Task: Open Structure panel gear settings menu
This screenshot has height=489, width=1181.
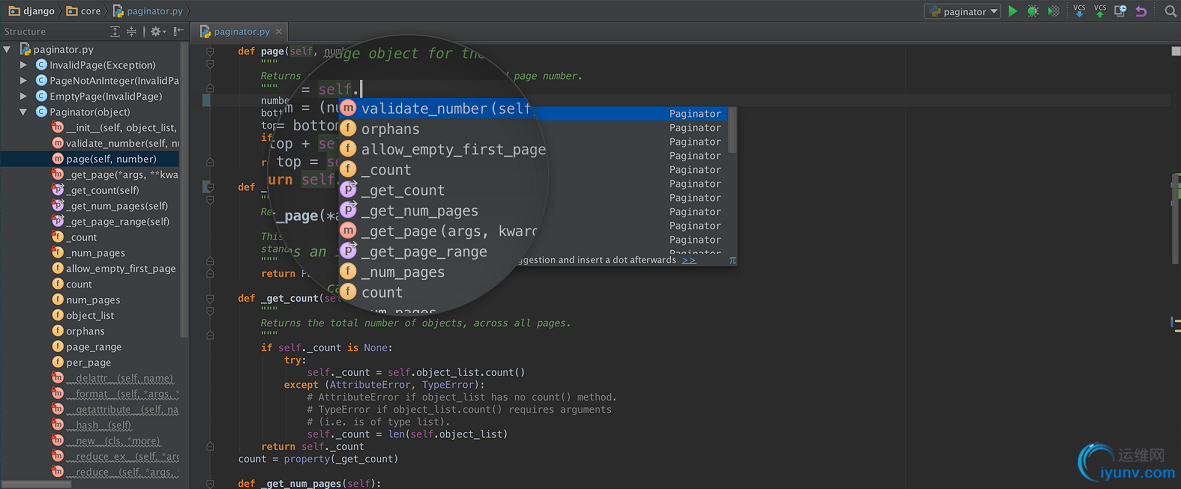Action: point(157,32)
